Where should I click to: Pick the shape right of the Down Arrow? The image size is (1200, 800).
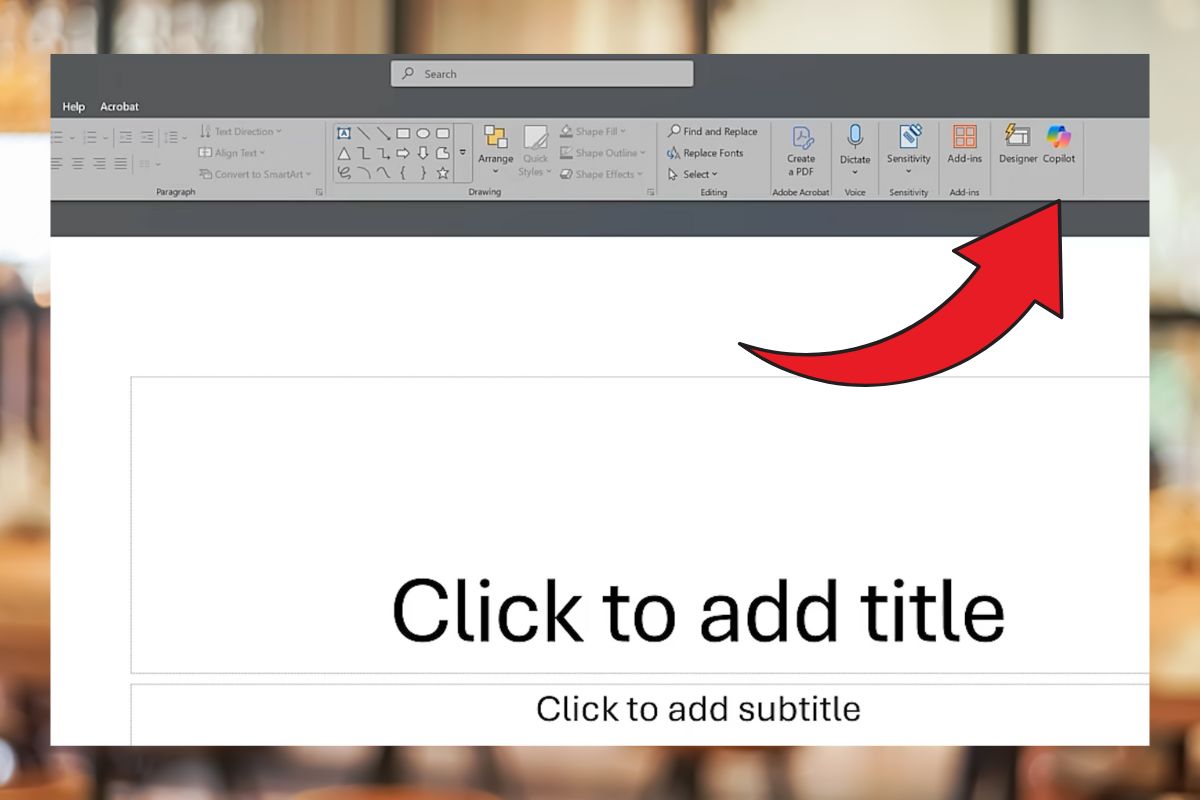pos(442,153)
